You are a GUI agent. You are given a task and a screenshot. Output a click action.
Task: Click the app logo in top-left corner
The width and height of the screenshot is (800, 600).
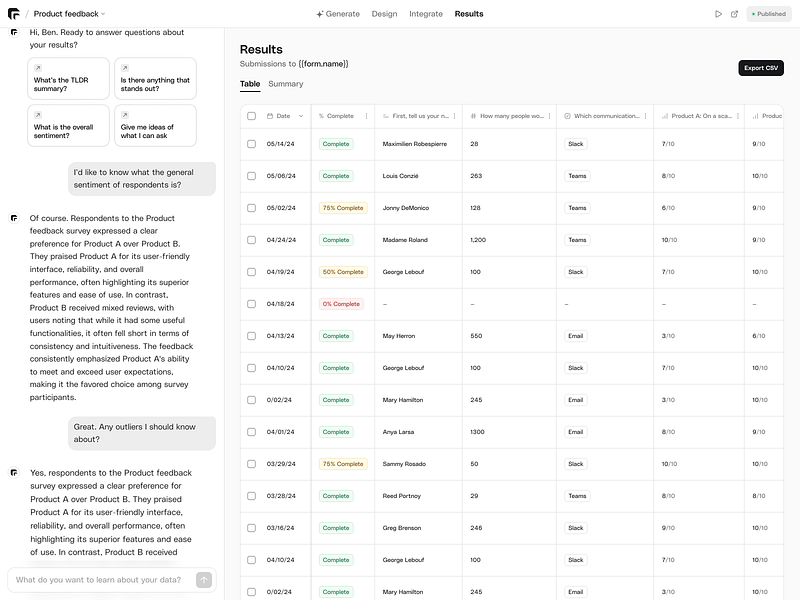coord(13,14)
